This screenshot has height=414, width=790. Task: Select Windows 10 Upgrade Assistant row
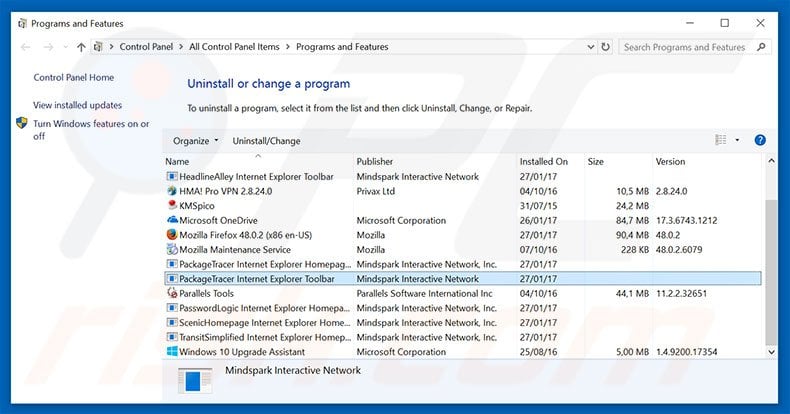click(x=463, y=352)
